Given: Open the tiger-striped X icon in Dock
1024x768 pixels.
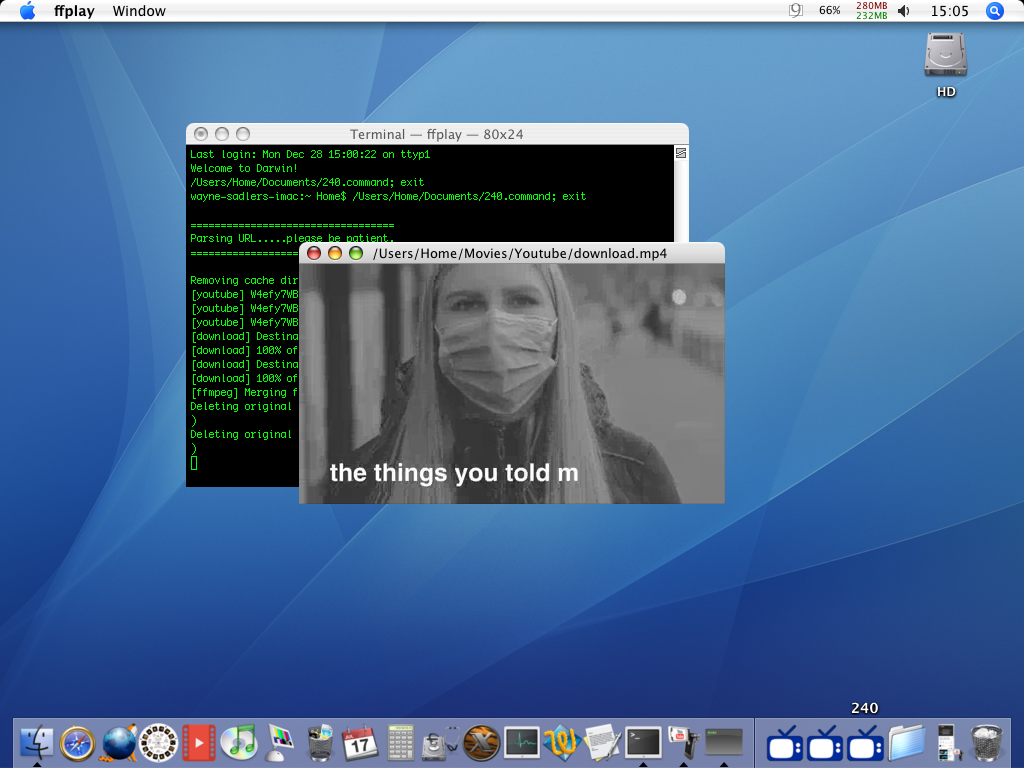Looking at the screenshot, I should (481, 743).
